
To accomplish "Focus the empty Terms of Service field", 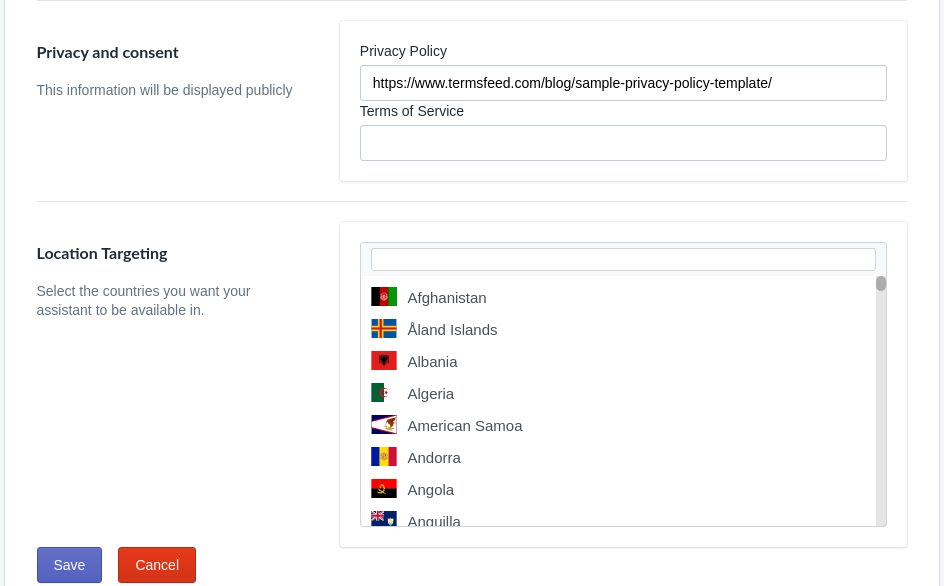I will (623, 143).
